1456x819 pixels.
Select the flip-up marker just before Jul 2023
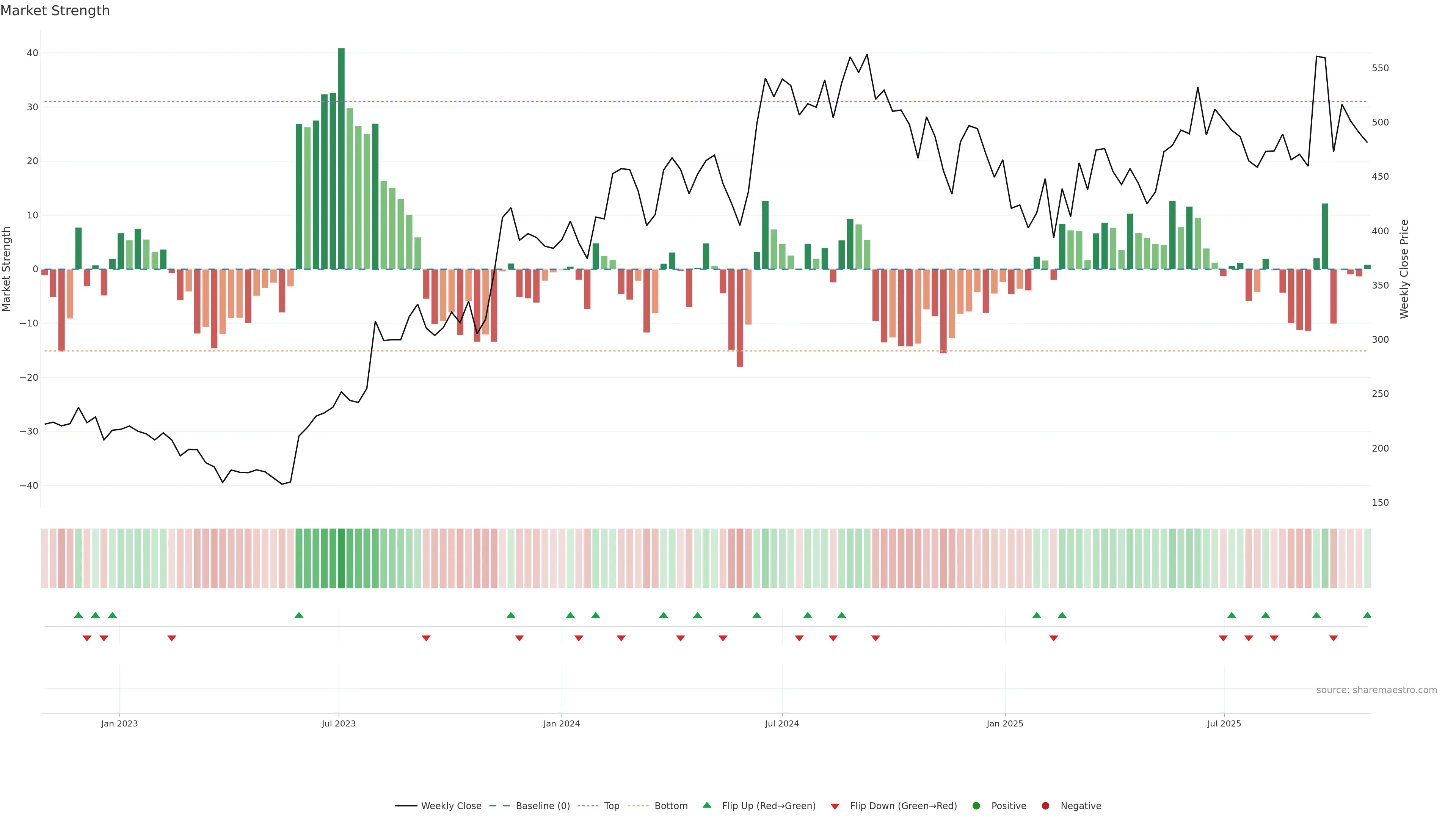(x=299, y=615)
